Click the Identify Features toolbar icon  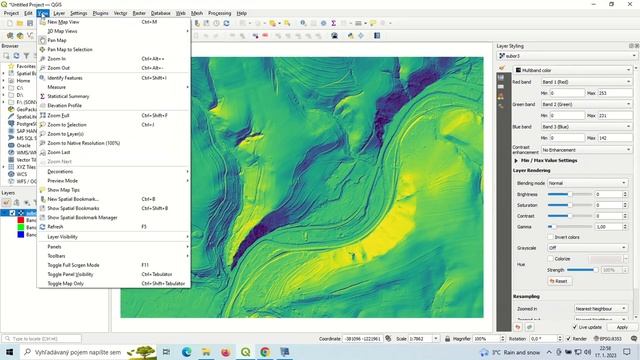303,23
